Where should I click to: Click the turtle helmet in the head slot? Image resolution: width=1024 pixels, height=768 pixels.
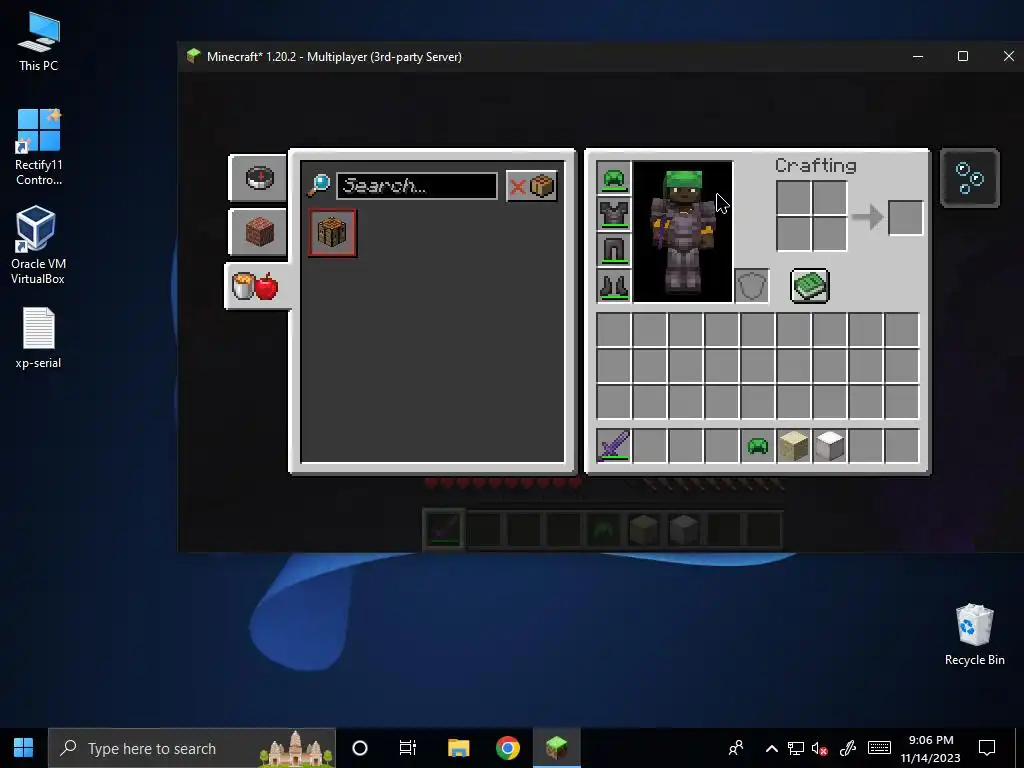(614, 178)
